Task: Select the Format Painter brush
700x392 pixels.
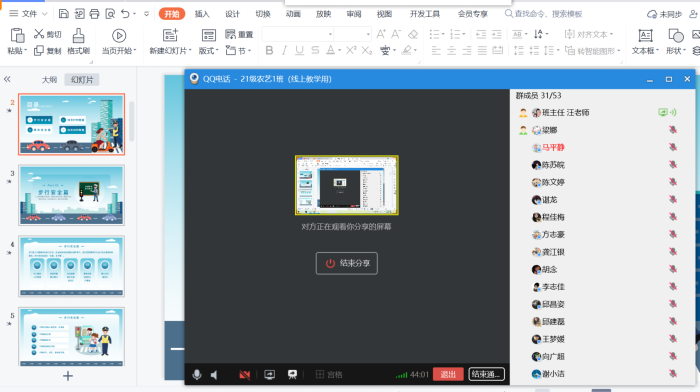Action: tap(79, 35)
